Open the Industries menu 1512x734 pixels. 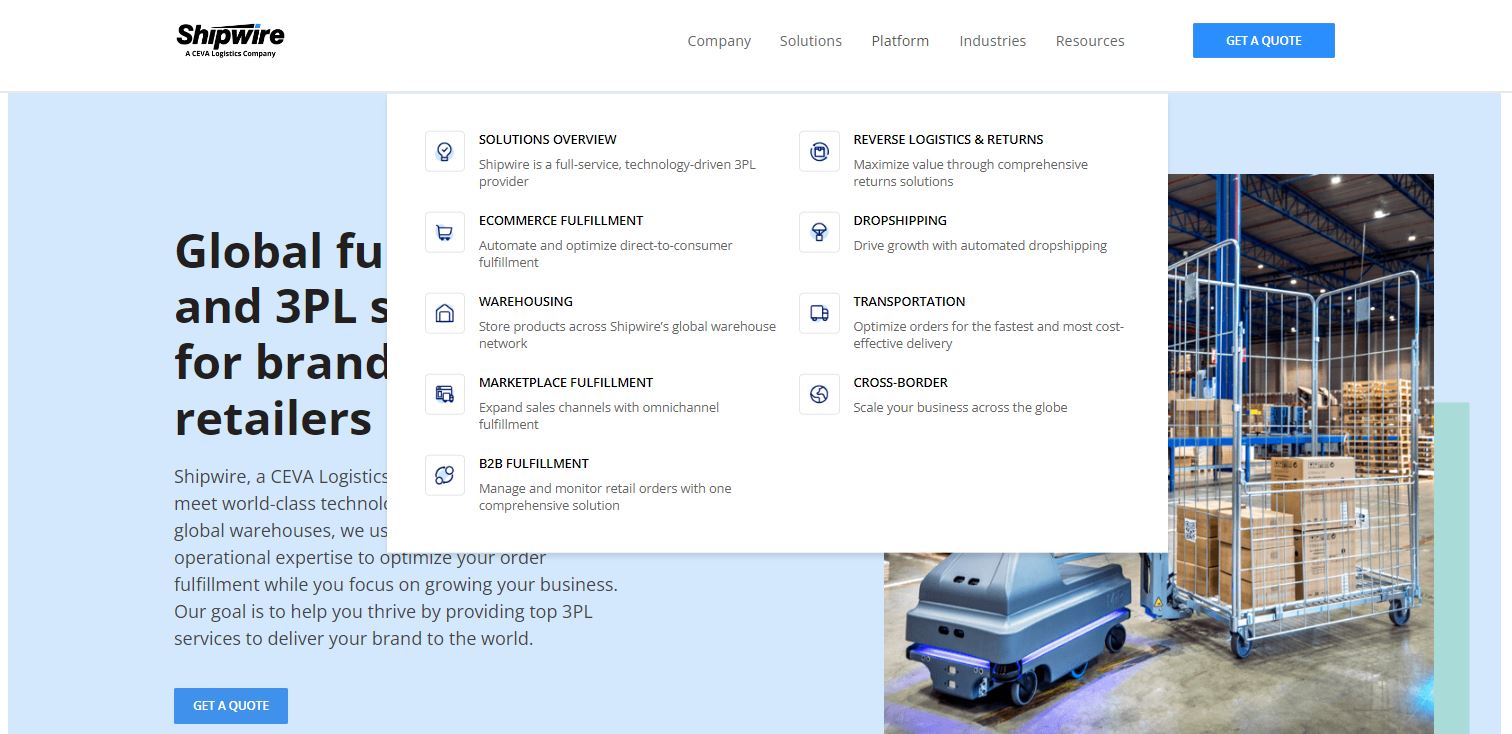pos(992,41)
